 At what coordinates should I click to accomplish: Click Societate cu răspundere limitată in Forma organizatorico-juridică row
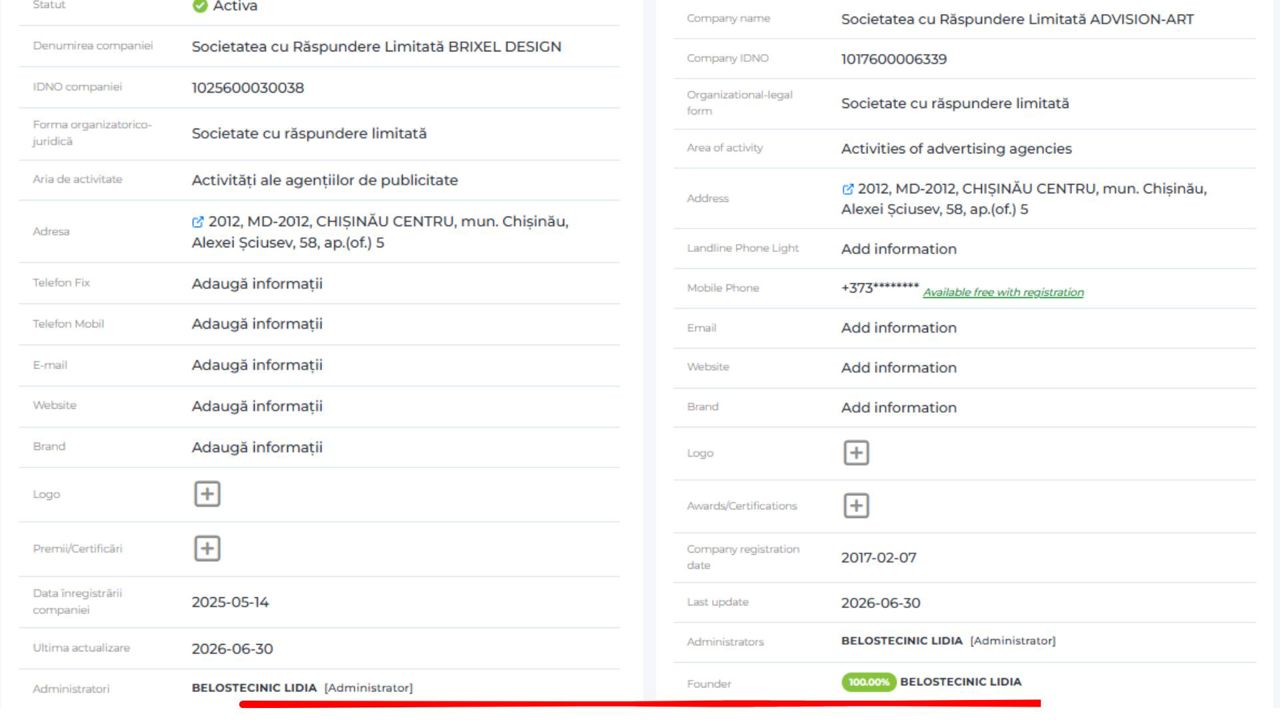point(309,134)
